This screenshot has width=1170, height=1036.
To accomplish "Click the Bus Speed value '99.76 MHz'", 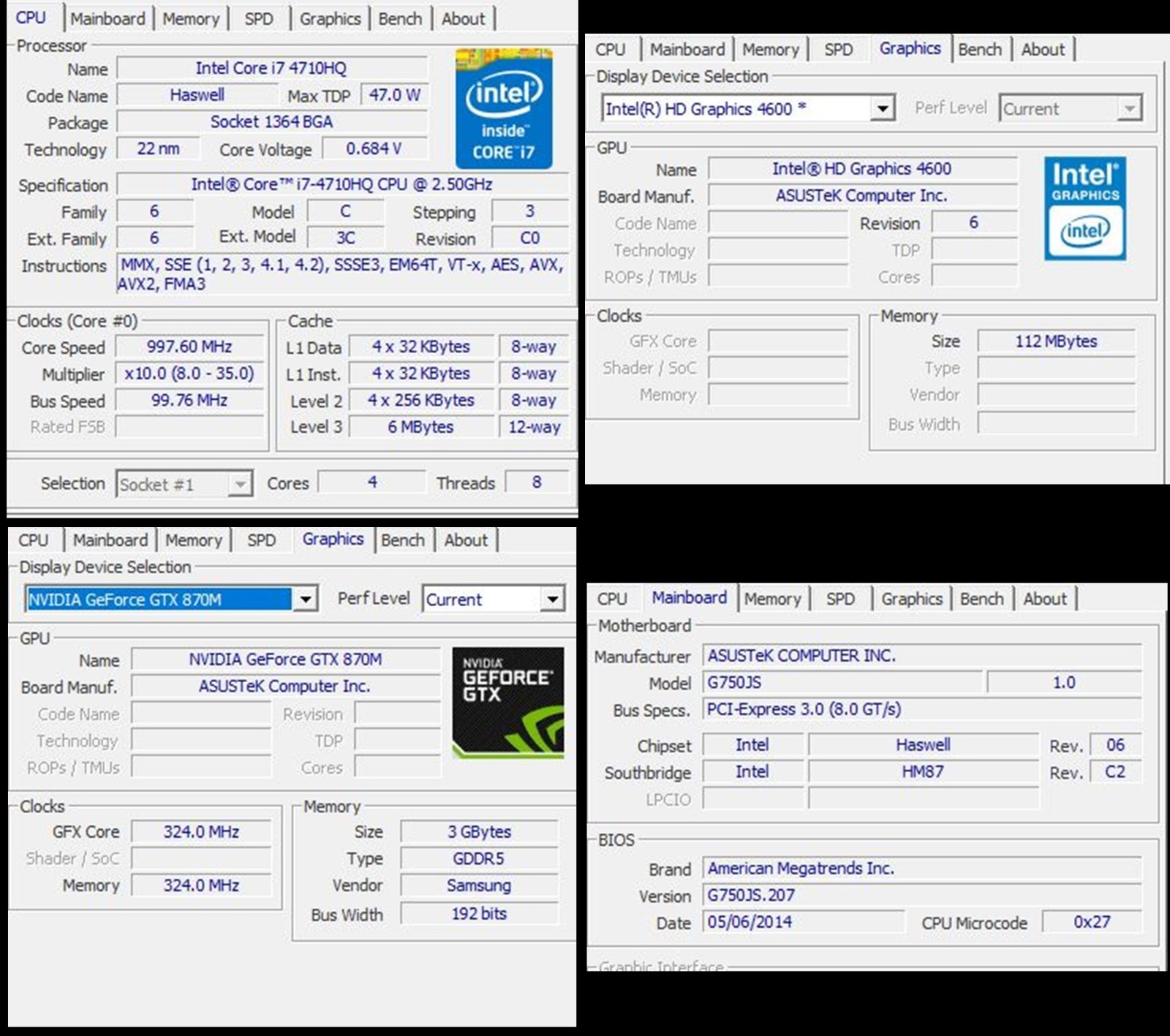I will point(189,401).
